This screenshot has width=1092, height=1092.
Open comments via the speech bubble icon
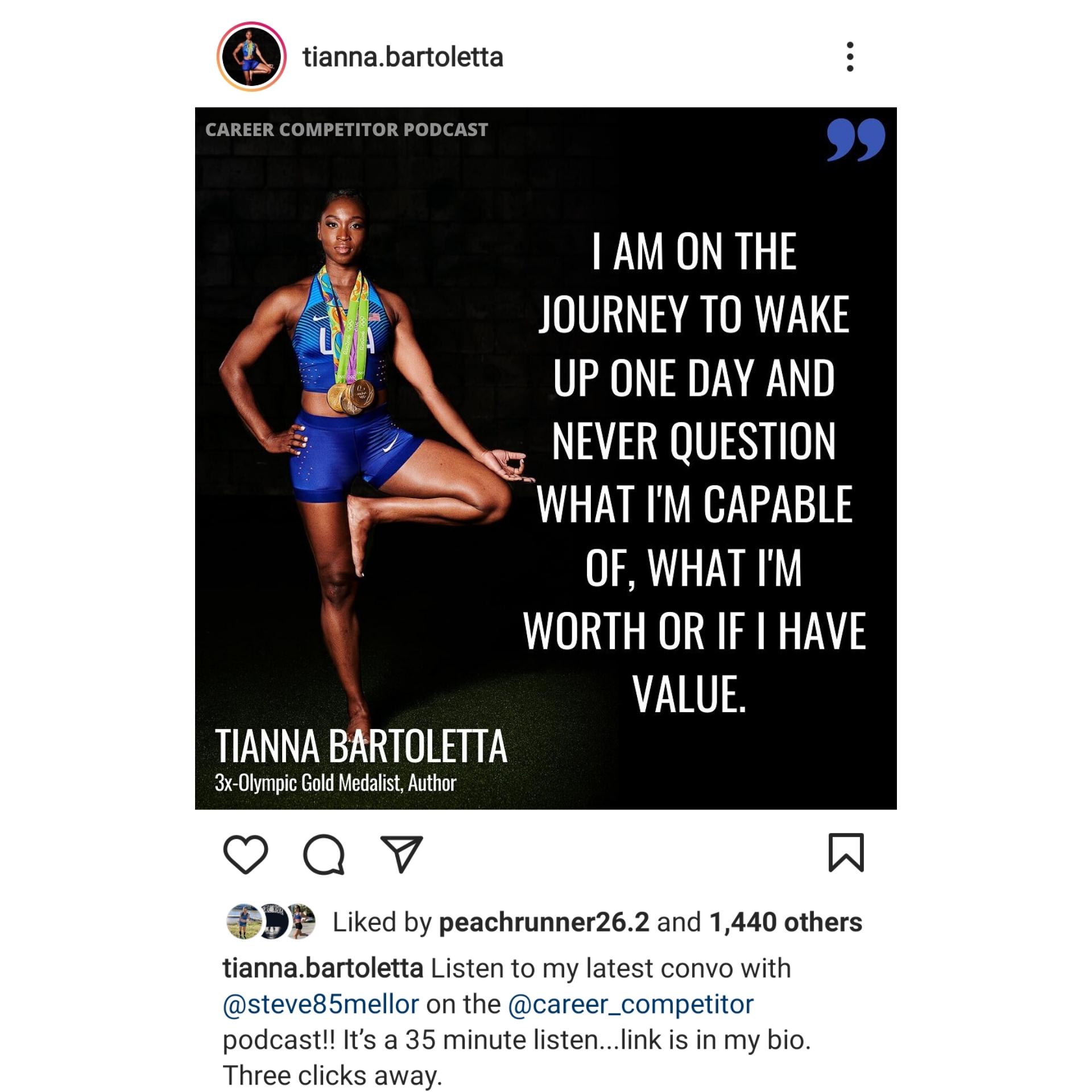324,854
